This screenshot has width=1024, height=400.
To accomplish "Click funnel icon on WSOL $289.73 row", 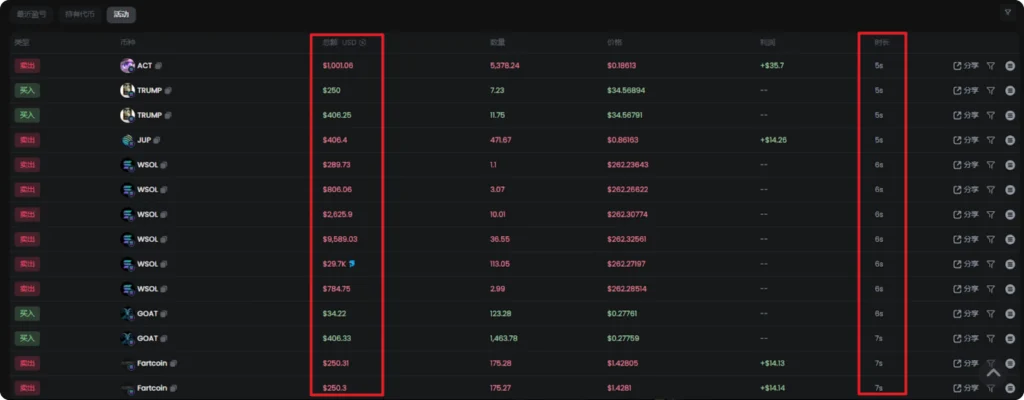I will coord(991,165).
